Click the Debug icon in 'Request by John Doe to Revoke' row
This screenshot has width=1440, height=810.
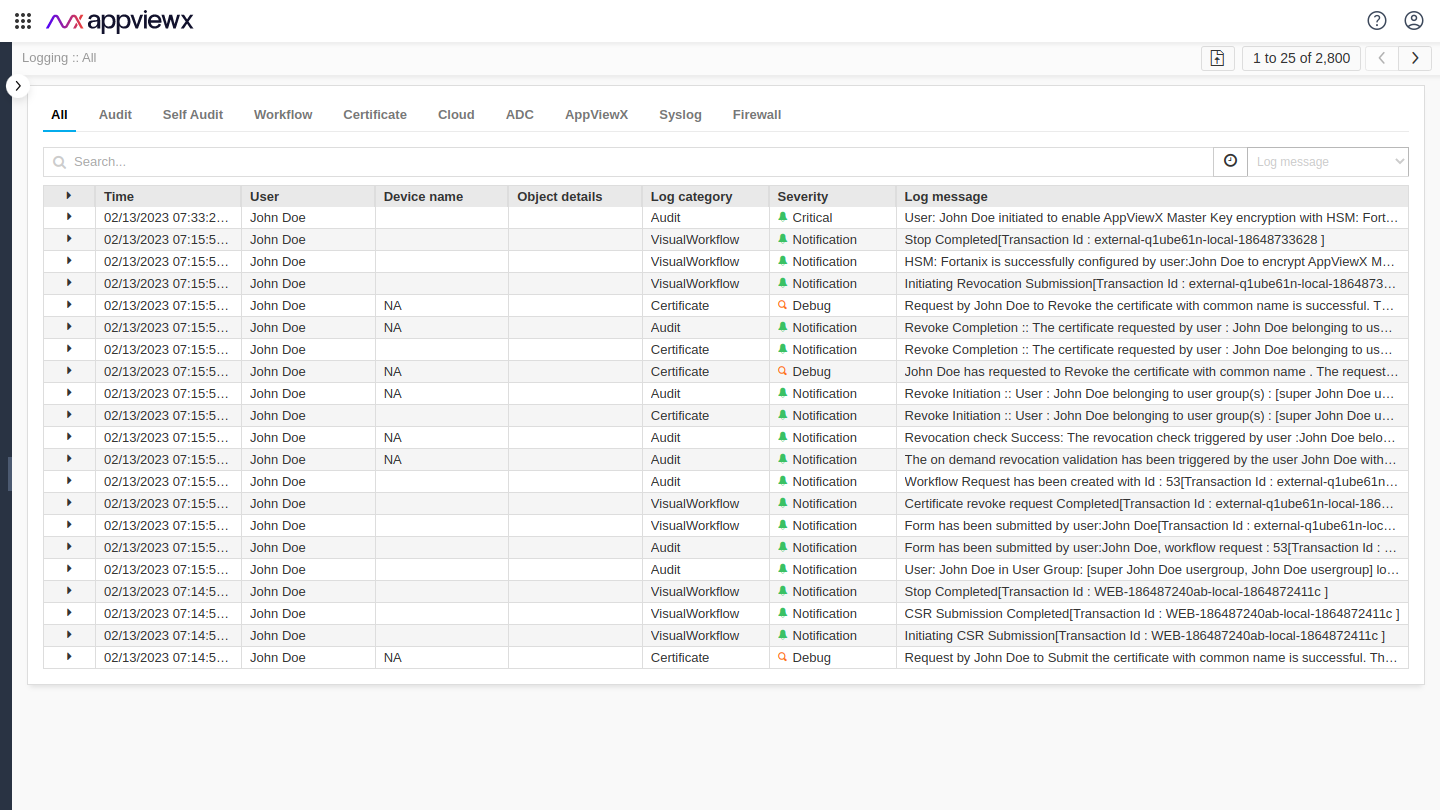pos(783,305)
